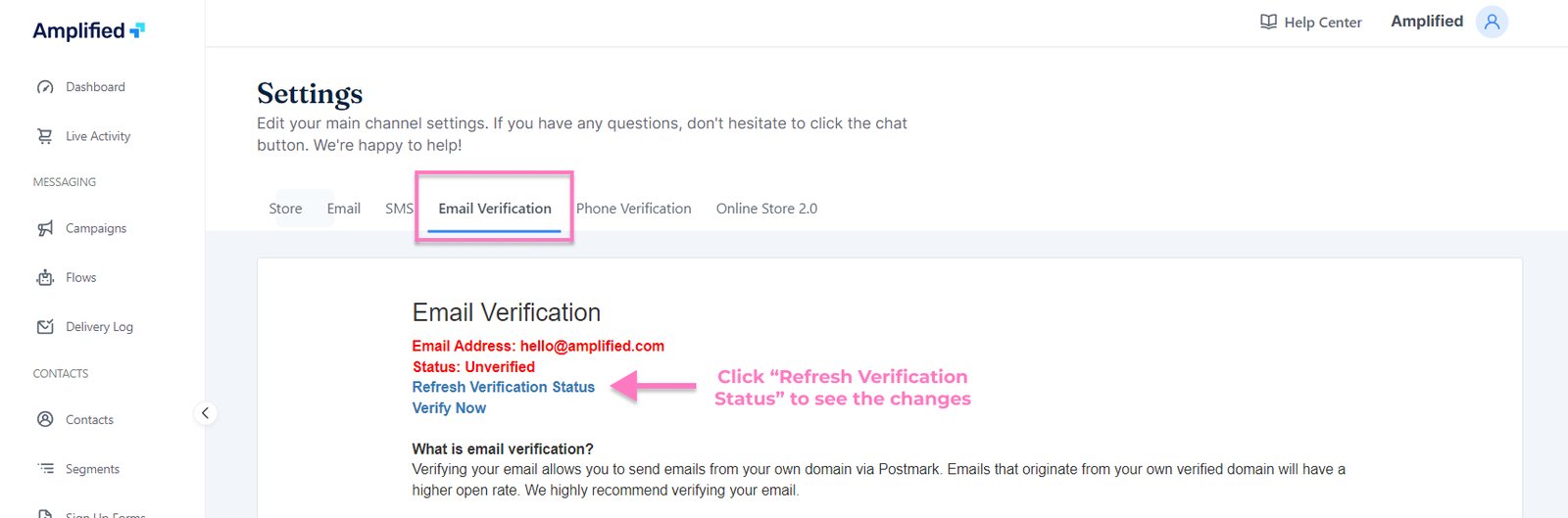Image resolution: width=1568 pixels, height=518 pixels.
Task: Click the Delivery Log envelope icon
Action: [x=45, y=327]
